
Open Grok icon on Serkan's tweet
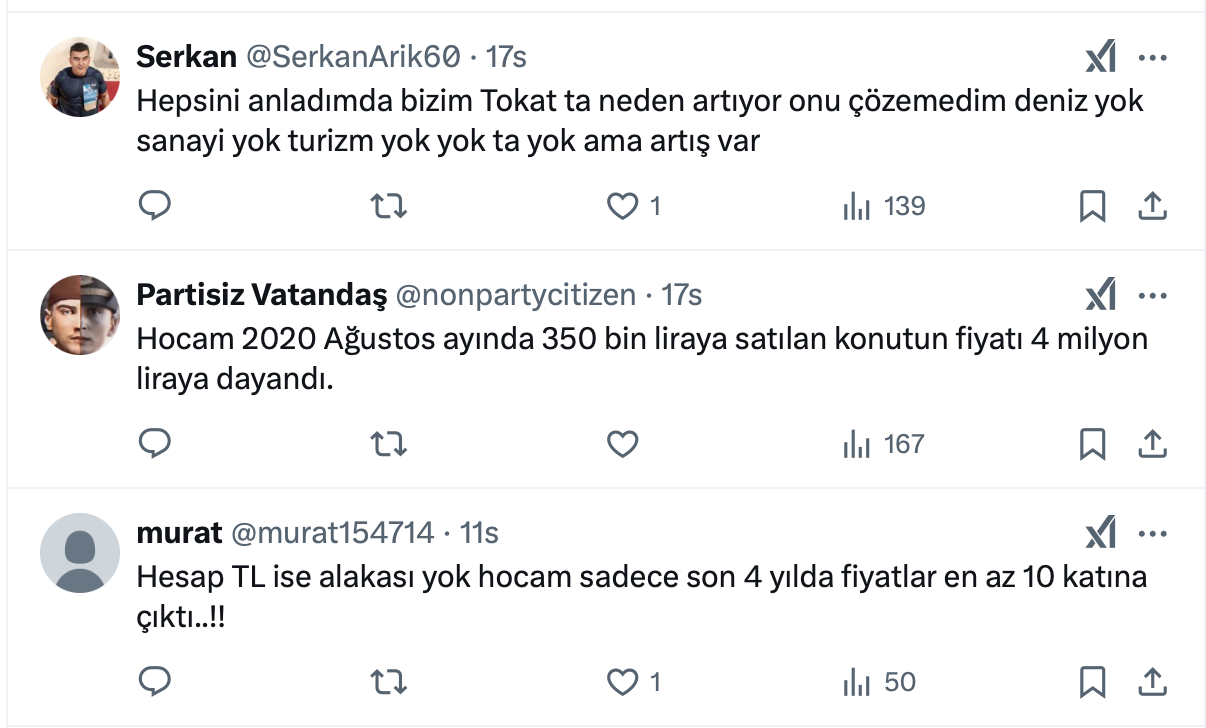tap(1100, 58)
